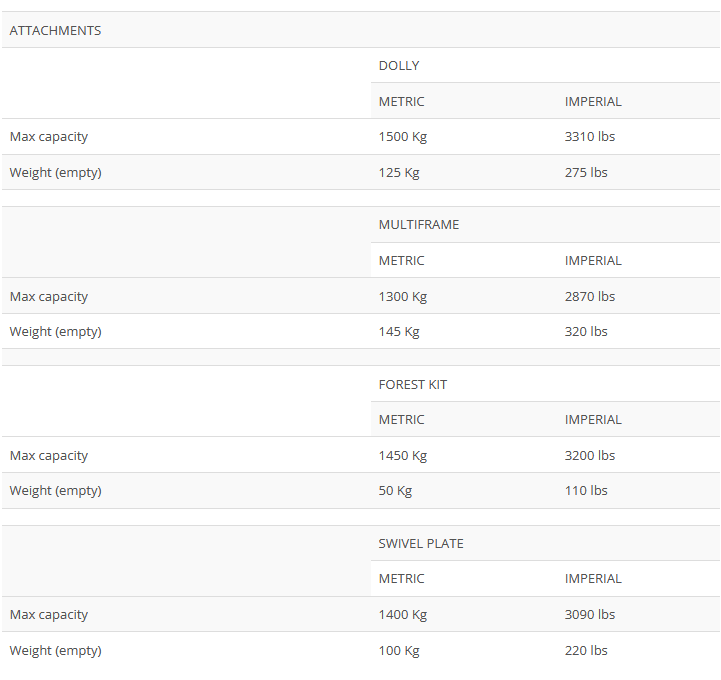The height and width of the screenshot is (680, 721).
Task: Click the SWIVEL PLATE heading
Action: [421, 543]
